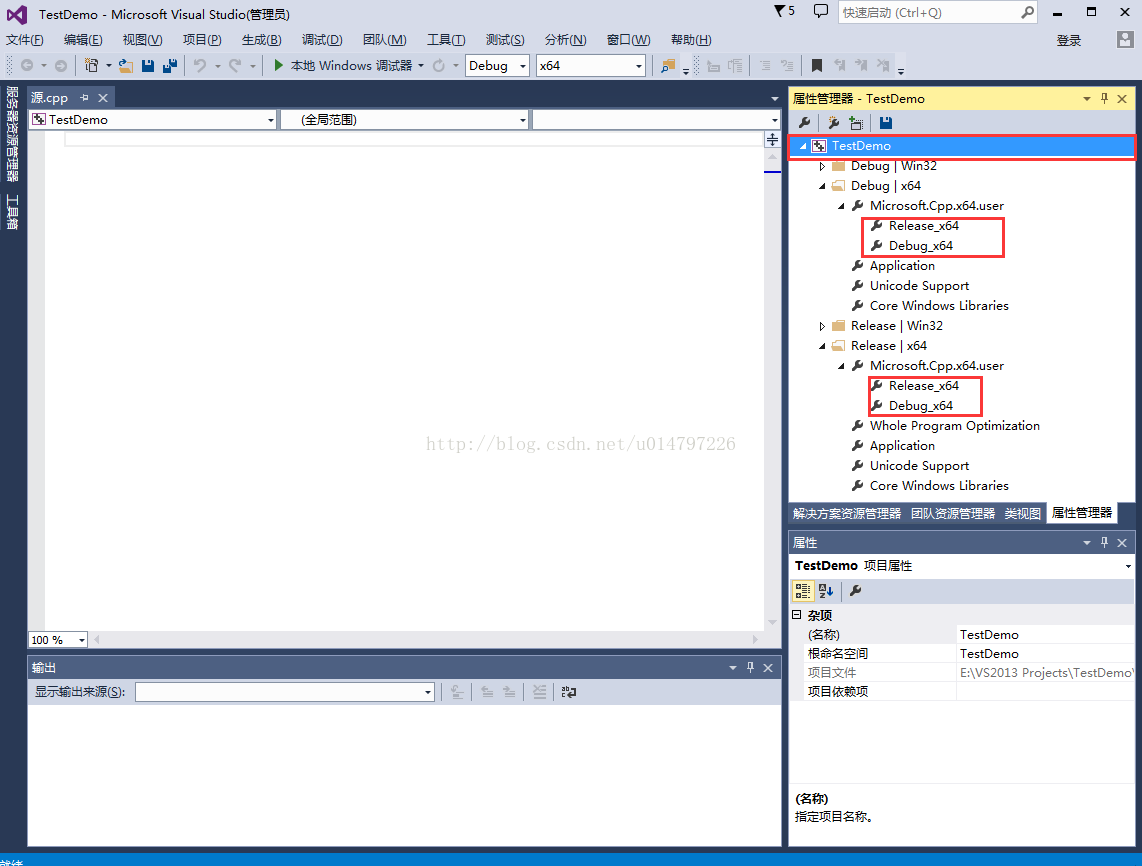Expand the Debug | Win32 tree node
This screenshot has width=1142, height=866.
[x=822, y=167]
